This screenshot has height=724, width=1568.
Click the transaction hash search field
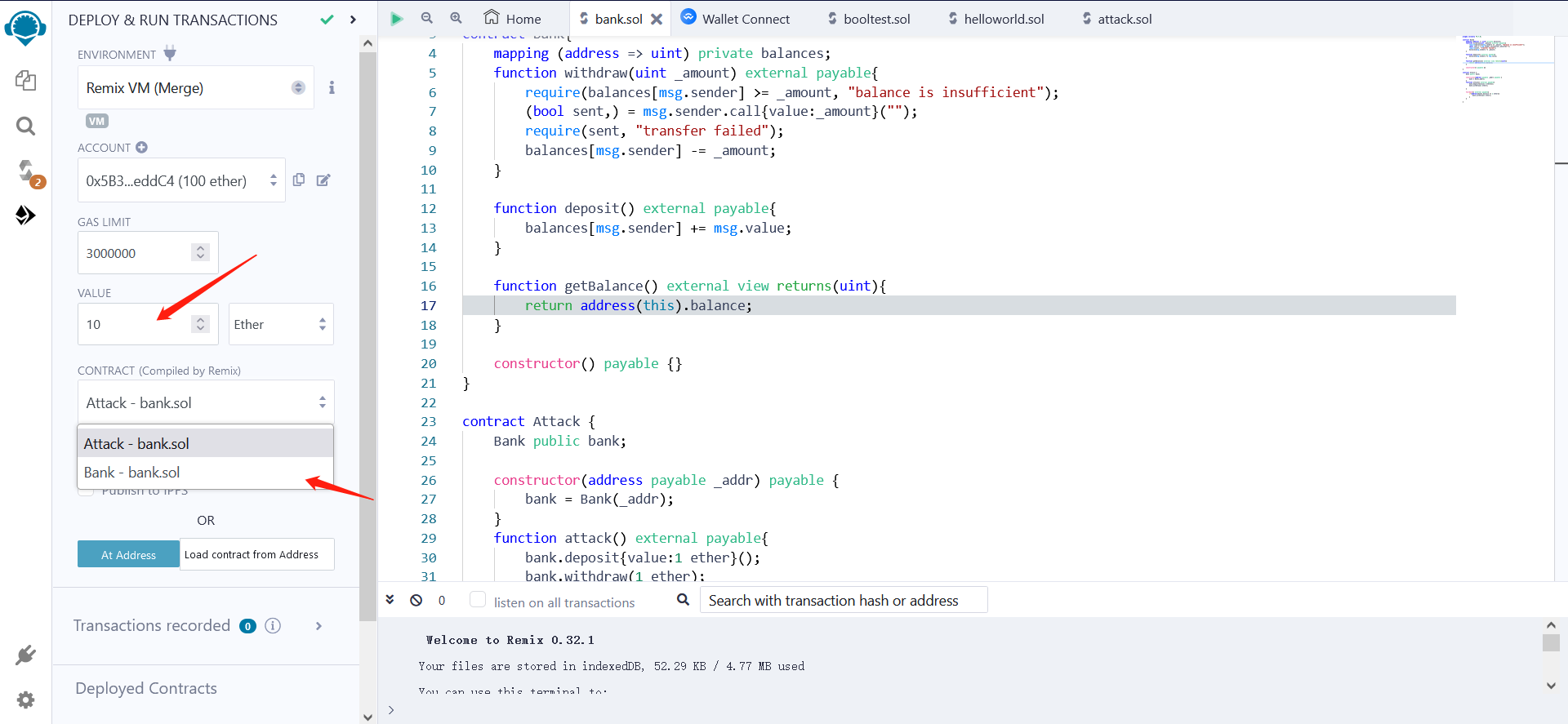(x=844, y=600)
